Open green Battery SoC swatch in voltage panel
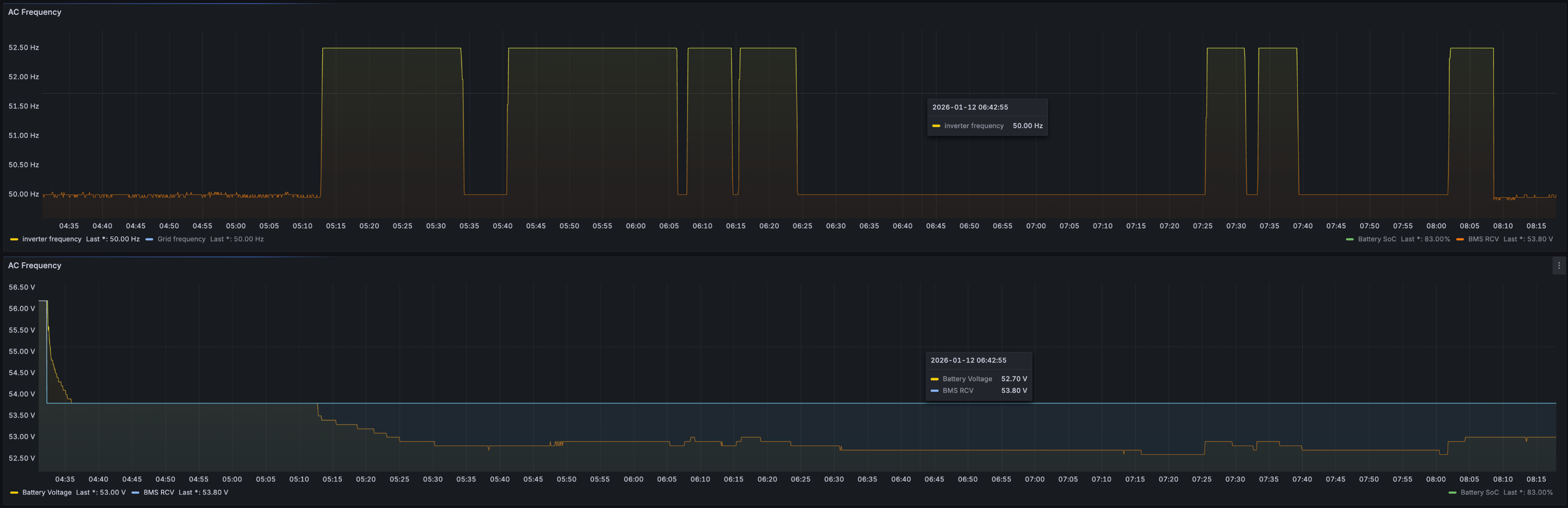The image size is (1568, 508). [x=1452, y=492]
